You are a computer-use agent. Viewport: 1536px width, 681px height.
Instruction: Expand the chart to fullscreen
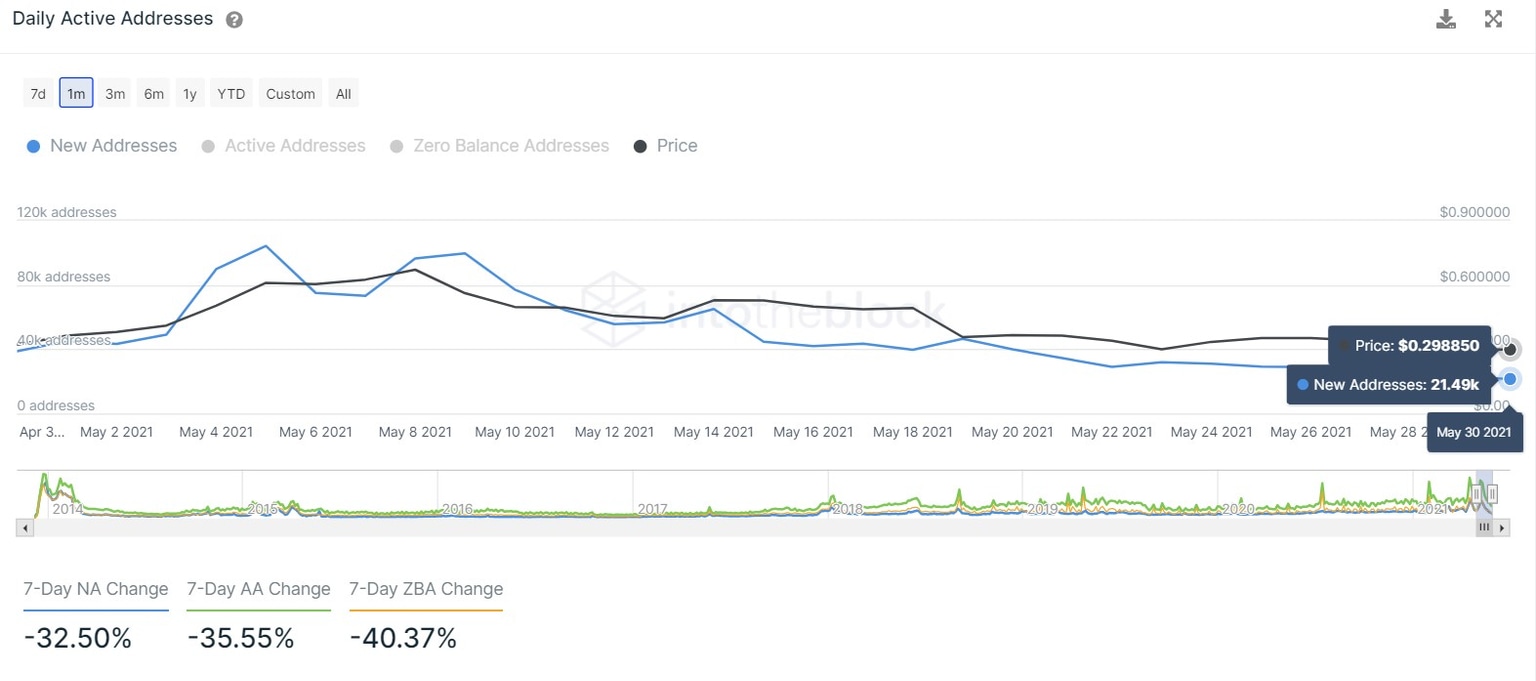click(x=1493, y=18)
